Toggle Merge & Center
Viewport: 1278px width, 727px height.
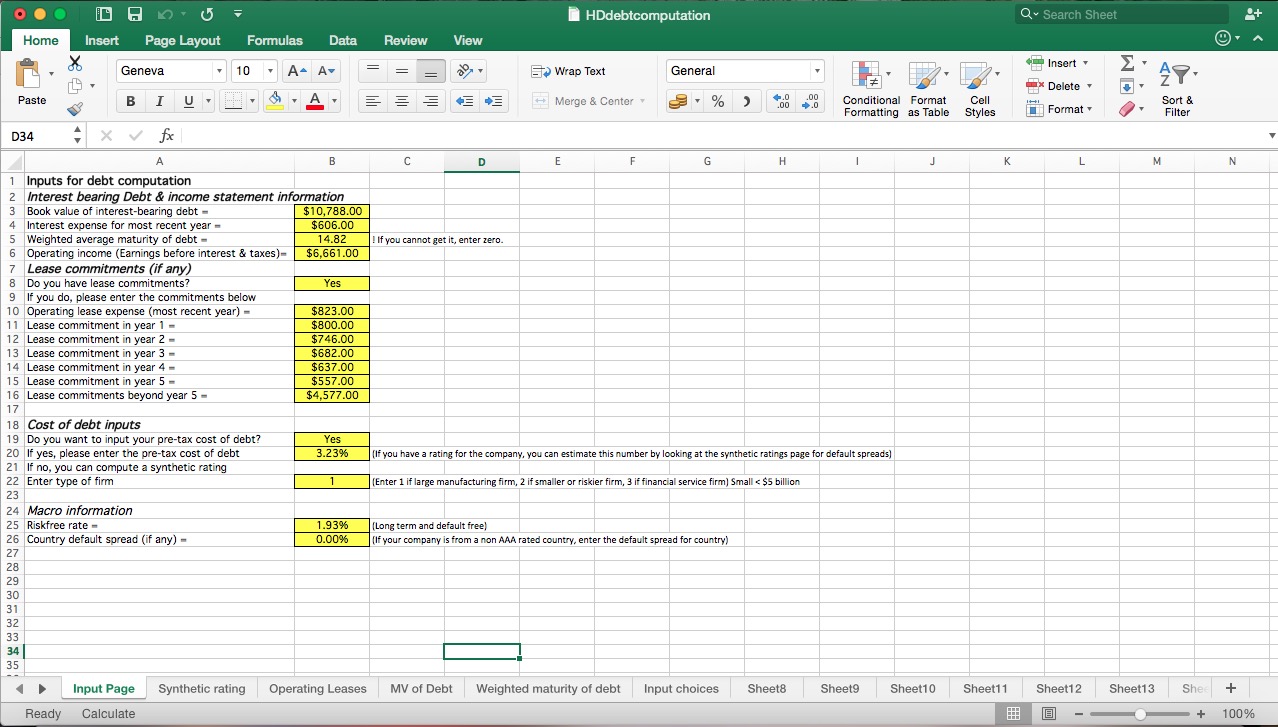pos(588,100)
